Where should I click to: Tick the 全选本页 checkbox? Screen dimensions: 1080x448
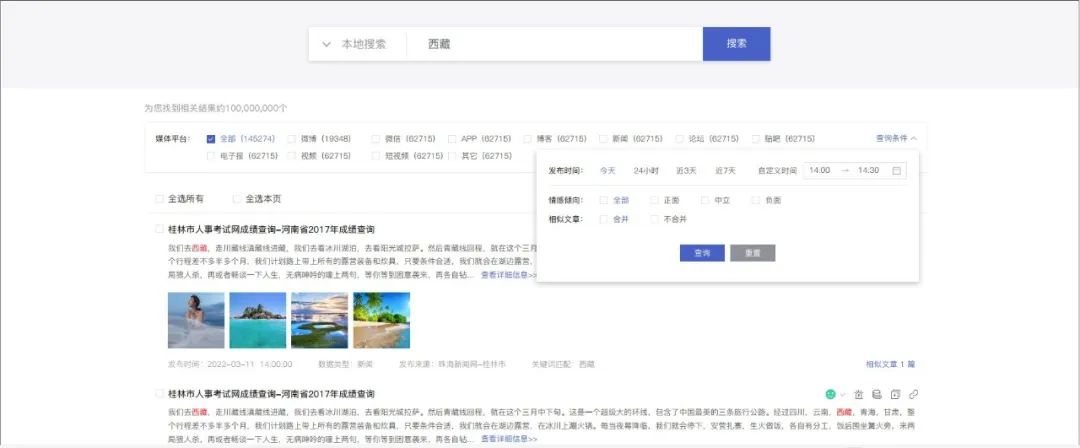pyautogui.click(x=237, y=199)
